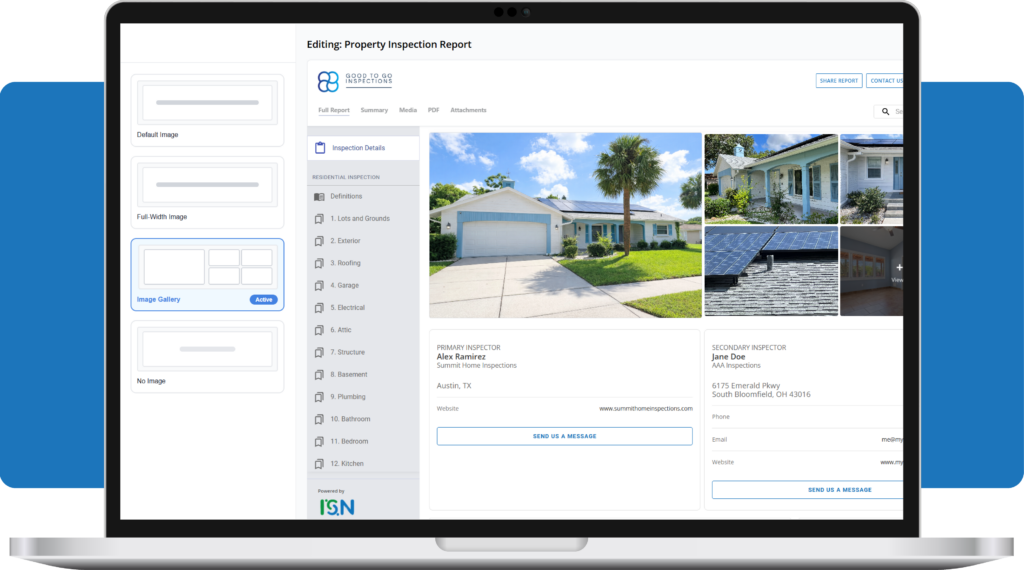
Task: Click the Attic section icon
Action: click(x=319, y=330)
